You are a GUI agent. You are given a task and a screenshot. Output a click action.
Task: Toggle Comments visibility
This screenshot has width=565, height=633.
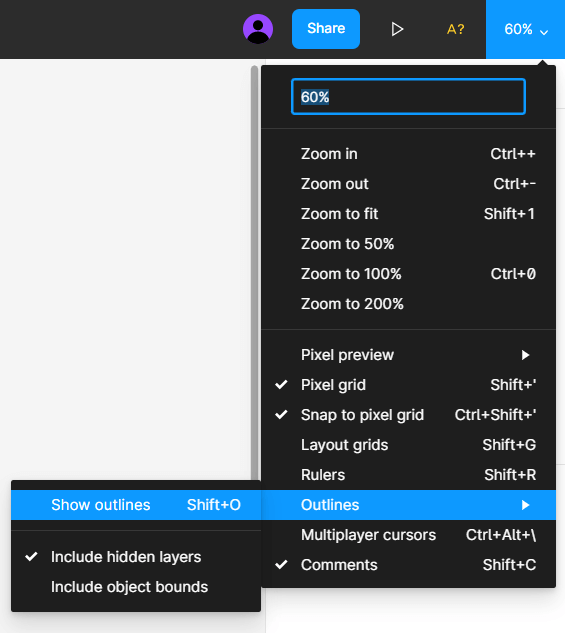point(408,565)
